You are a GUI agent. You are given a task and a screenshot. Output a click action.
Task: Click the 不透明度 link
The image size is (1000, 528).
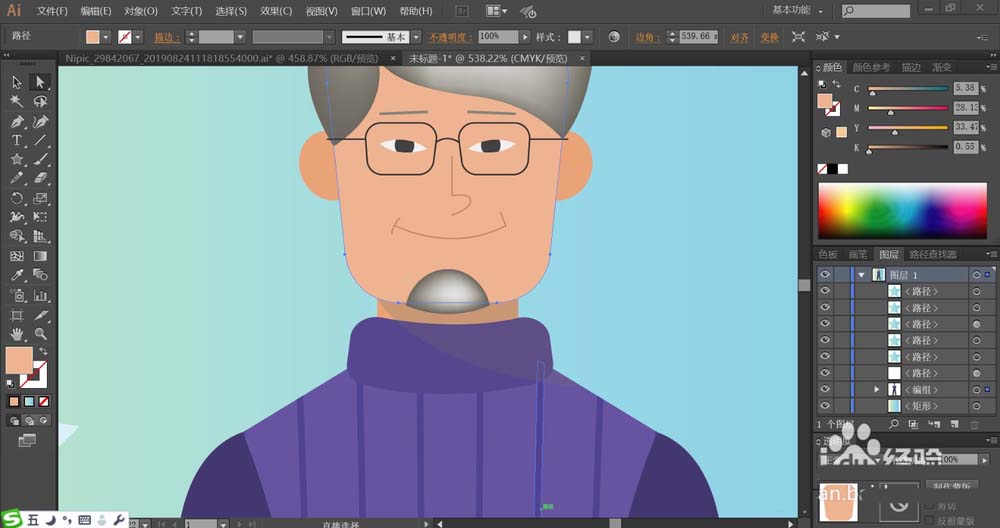pos(450,37)
